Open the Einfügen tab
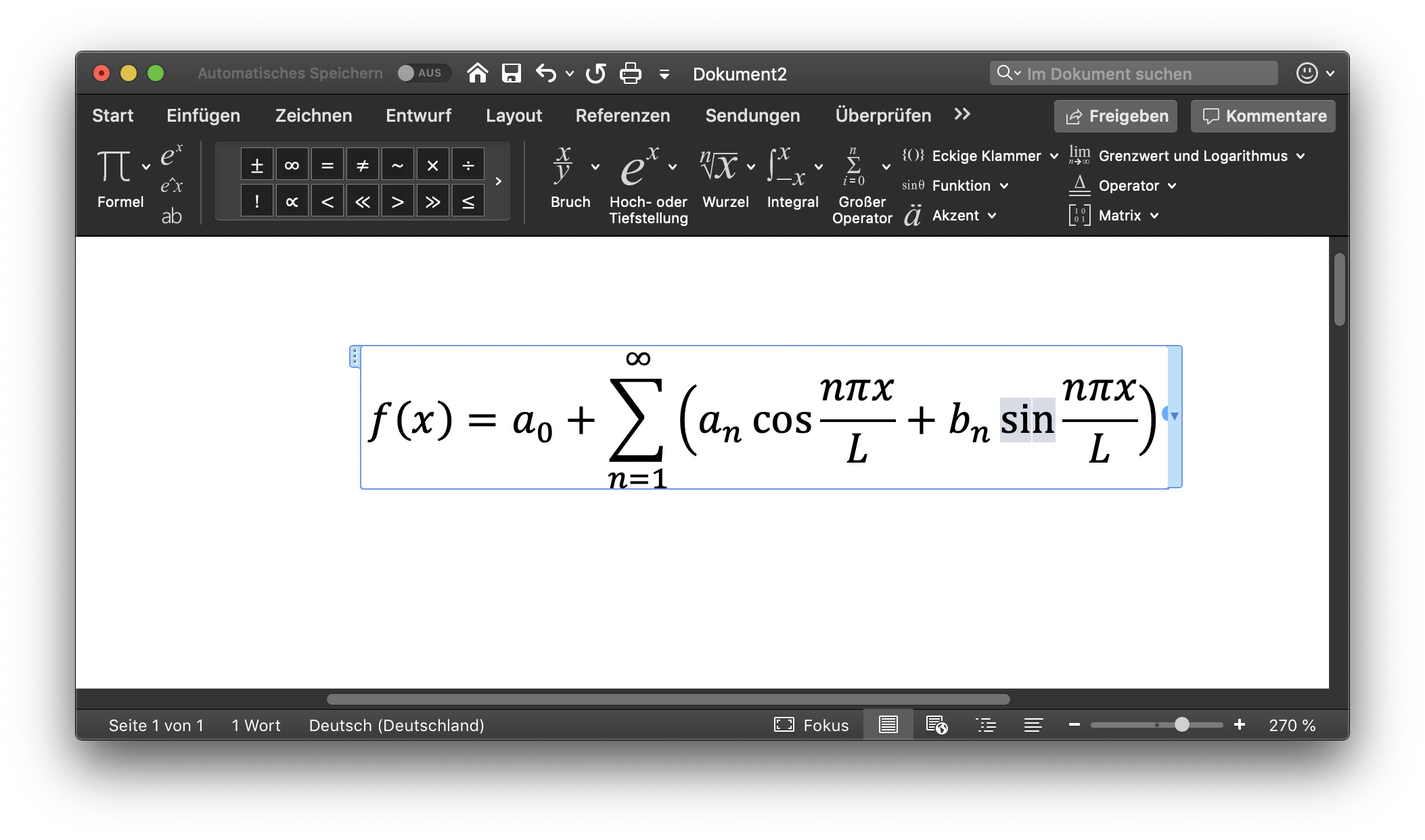Image resolution: width=1425 pixels, height=840 pixels. (x=203, y=116)
